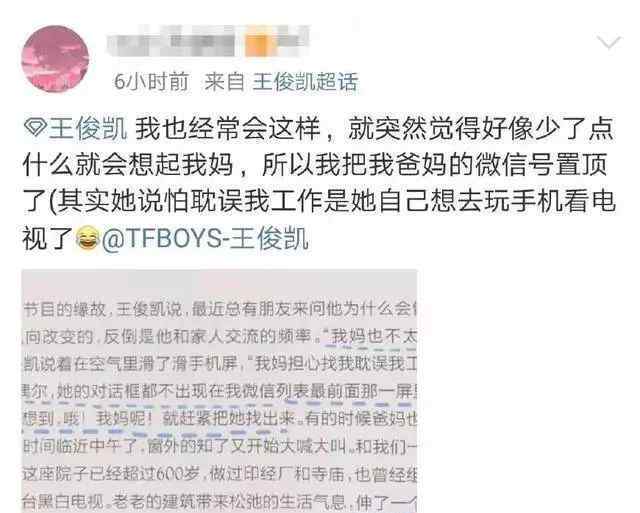Click image line 这座院子已经超过600岁
The height and width of the screenshot is (513, 640).
pos(111,474)
